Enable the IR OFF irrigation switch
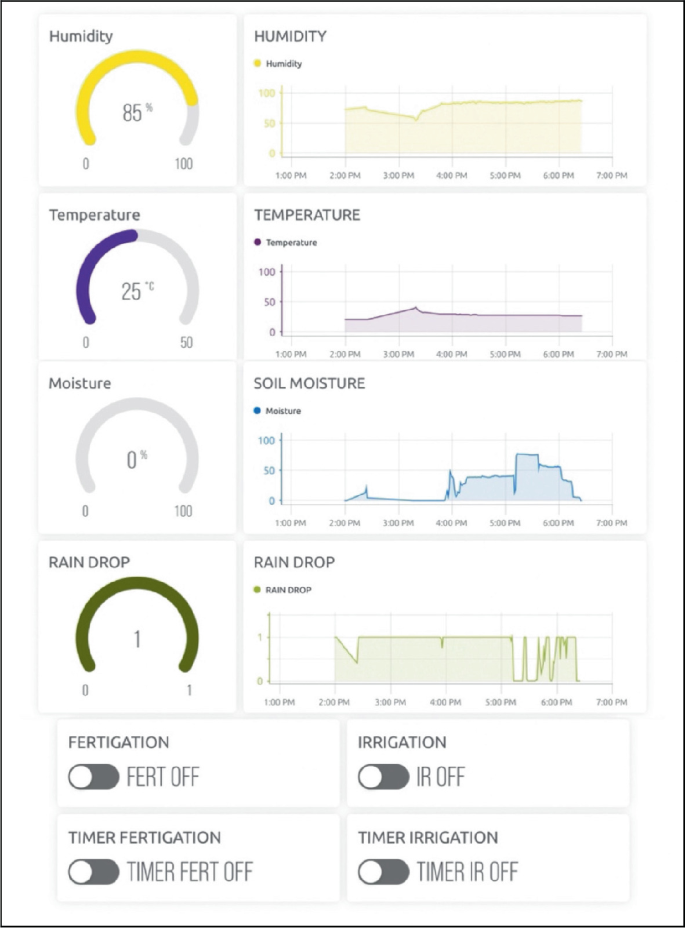This screenshot has height=928, width=685. 383,776
